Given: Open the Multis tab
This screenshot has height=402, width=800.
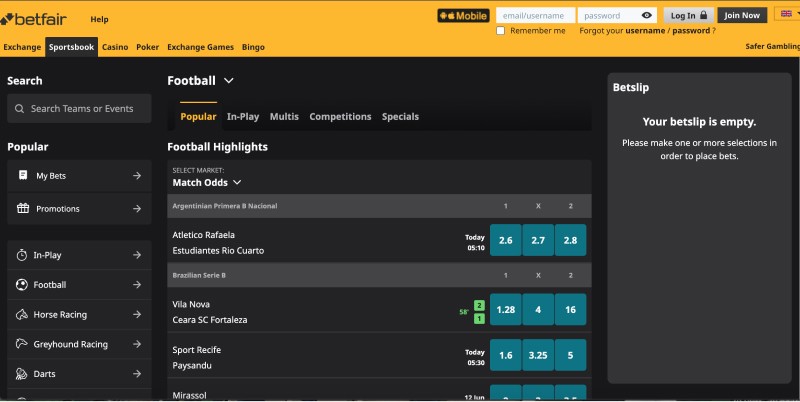Looking at the screenshot, I should coord(284,116).
